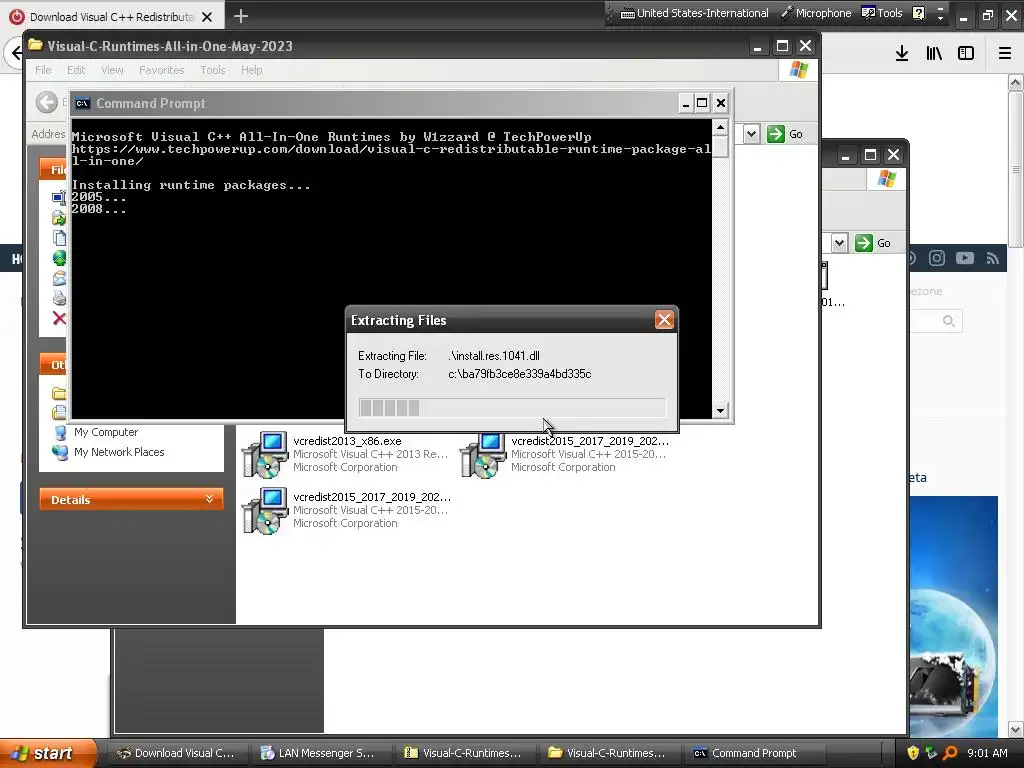Select the bottom-left vcredist2015_2017_2019 installer icon
The width and height of the screenshot is (1024, 768).
point(265,511)
